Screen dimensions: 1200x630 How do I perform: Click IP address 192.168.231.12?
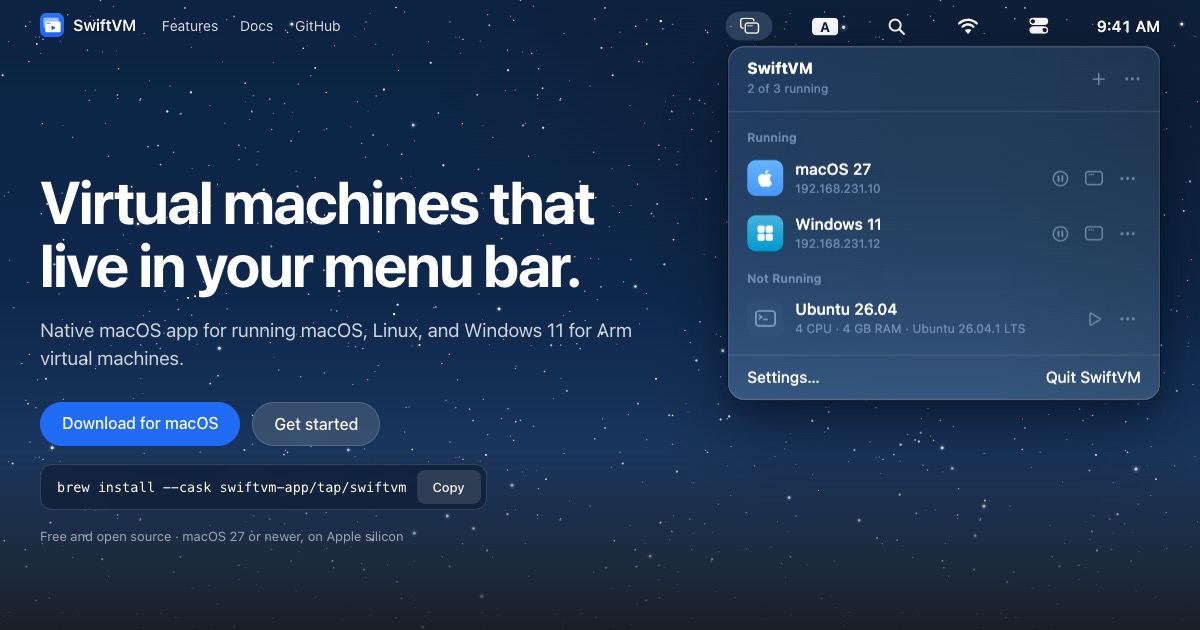838,243
